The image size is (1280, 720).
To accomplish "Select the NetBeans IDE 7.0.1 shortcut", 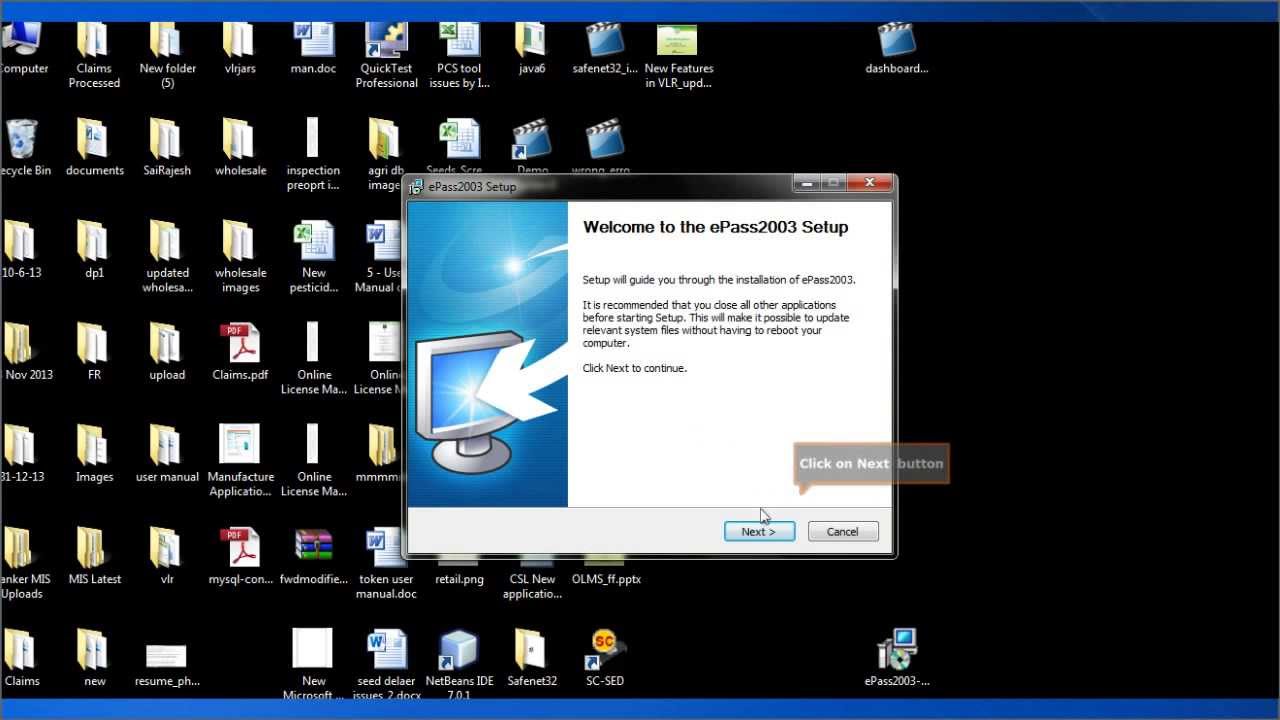I will [459, 650].
